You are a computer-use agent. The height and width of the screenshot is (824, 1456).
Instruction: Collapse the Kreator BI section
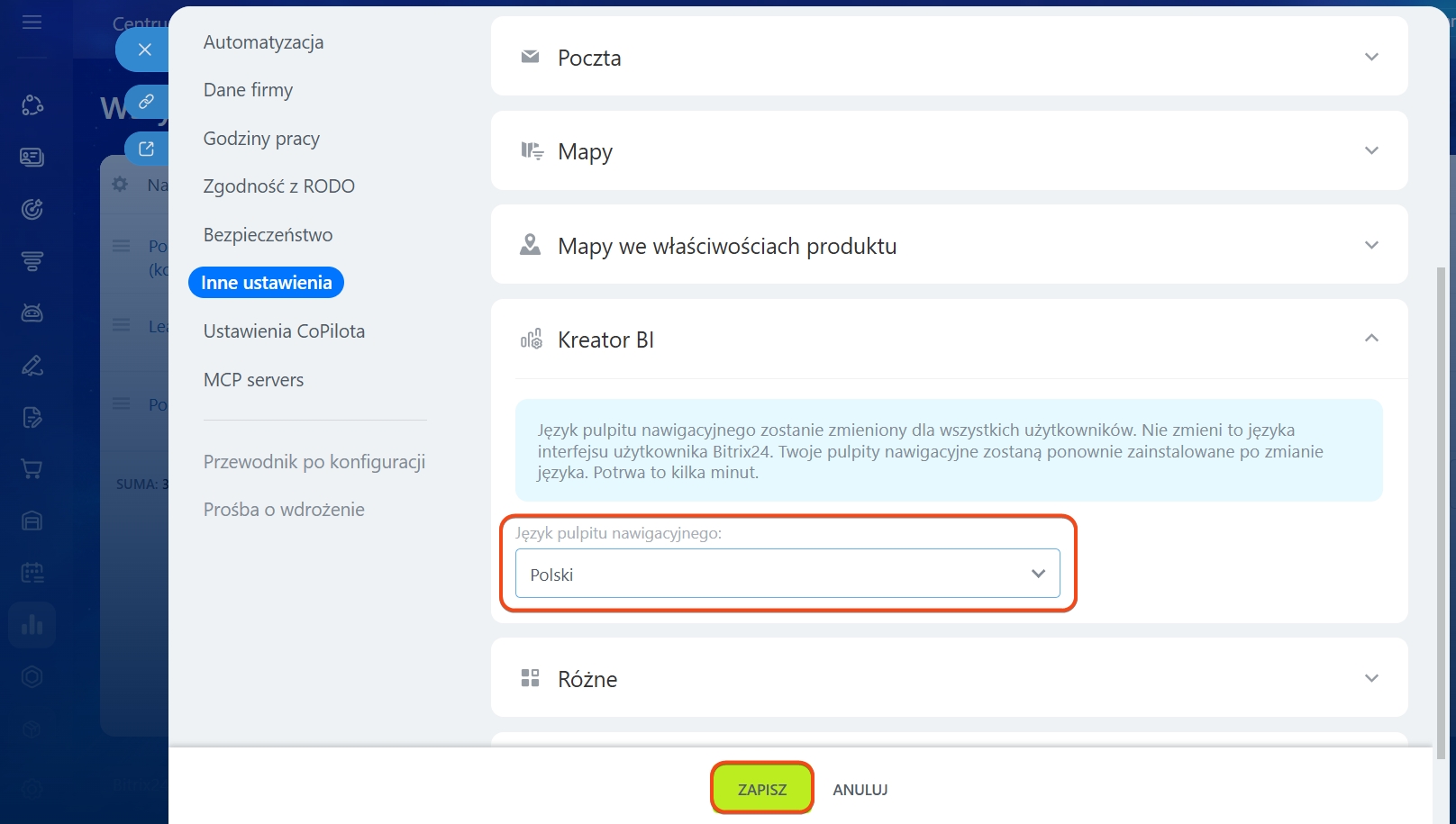[x=1371, y=339]
